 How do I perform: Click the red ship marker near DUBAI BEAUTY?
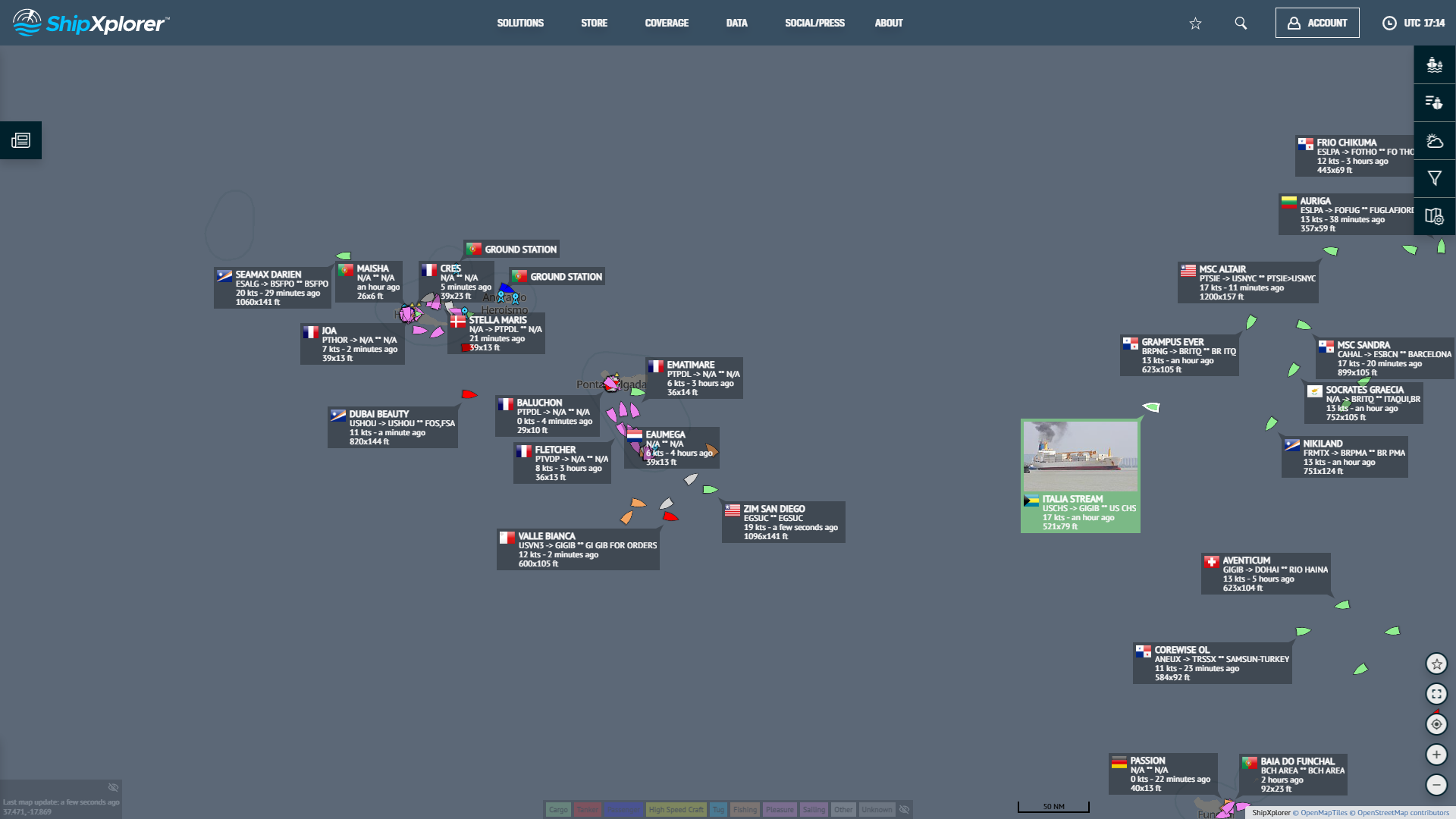(x=469, y=394)
